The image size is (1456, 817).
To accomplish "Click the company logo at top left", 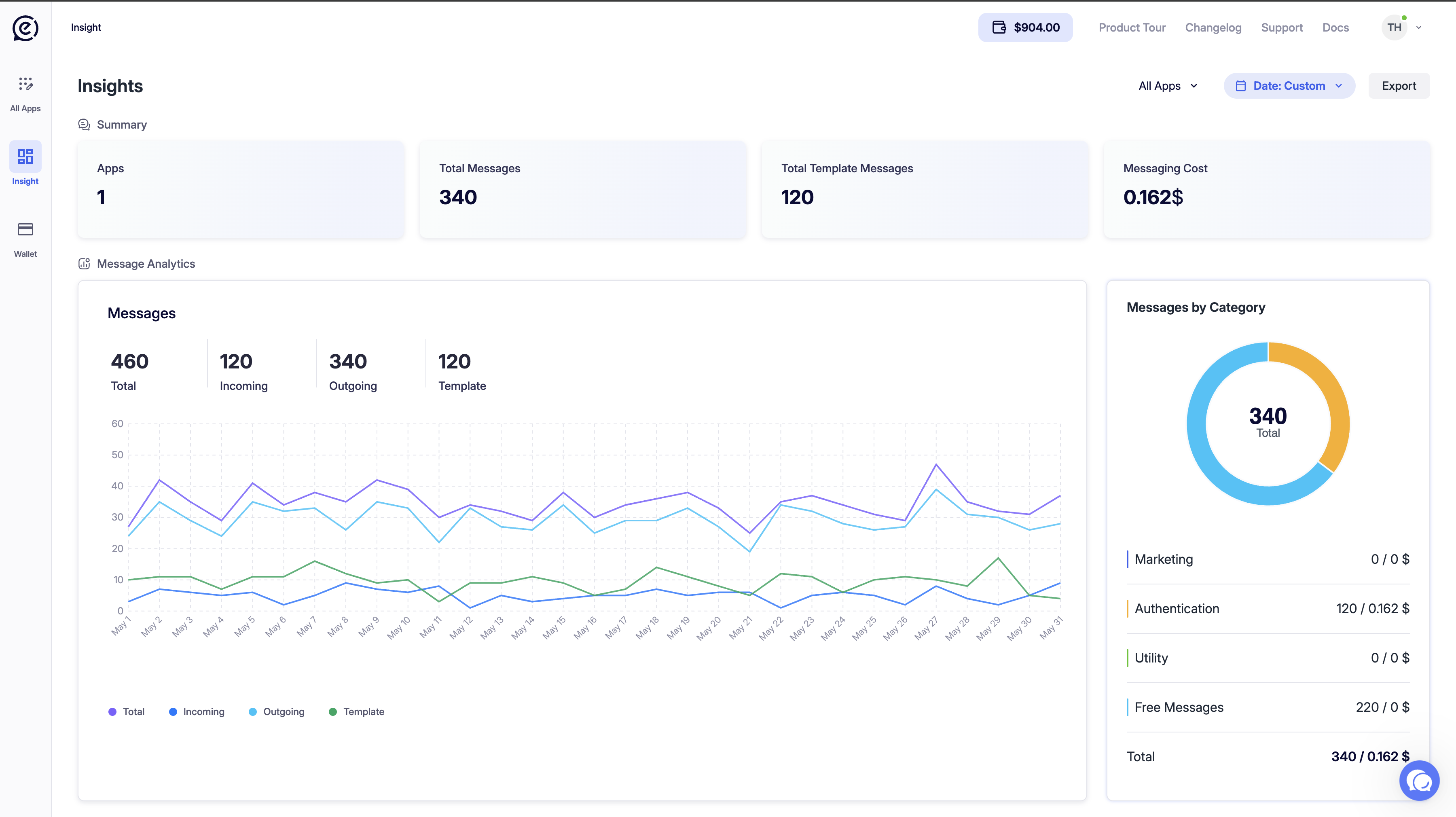I will point(25,28).
